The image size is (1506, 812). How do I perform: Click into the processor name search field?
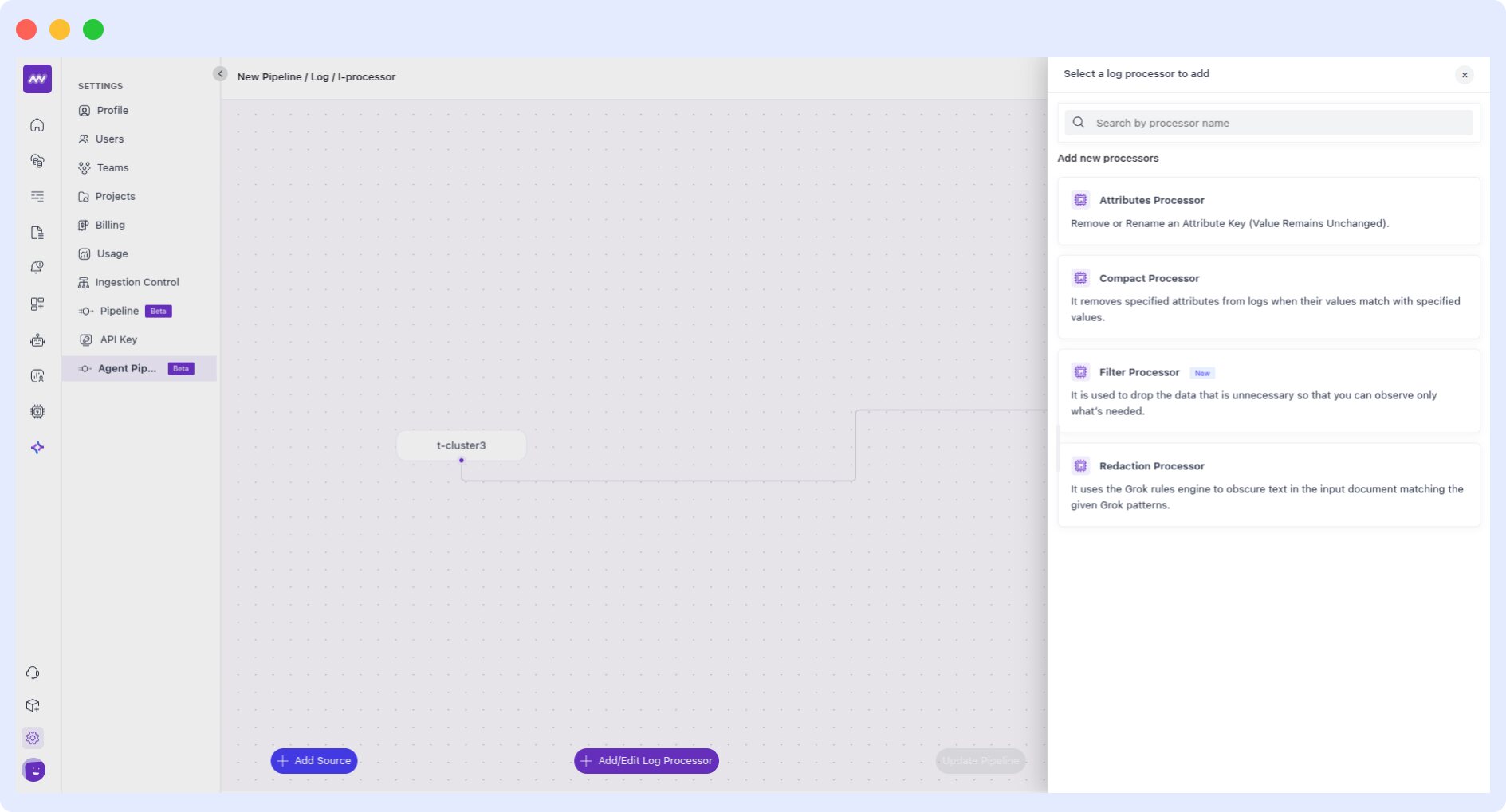tap(1269, 123)
